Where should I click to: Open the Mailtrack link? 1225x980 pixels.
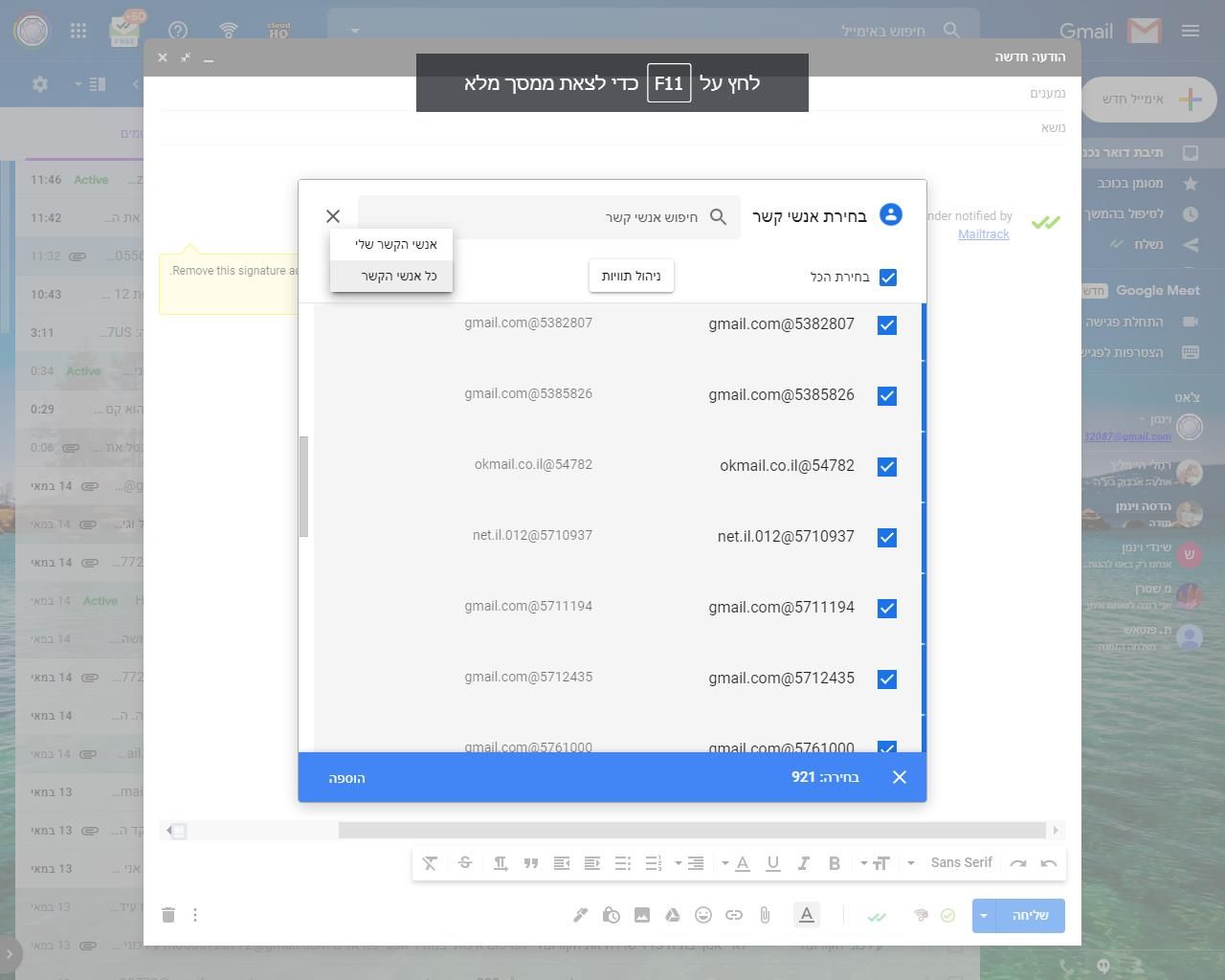pyautogui.click(x=984, y=234)
